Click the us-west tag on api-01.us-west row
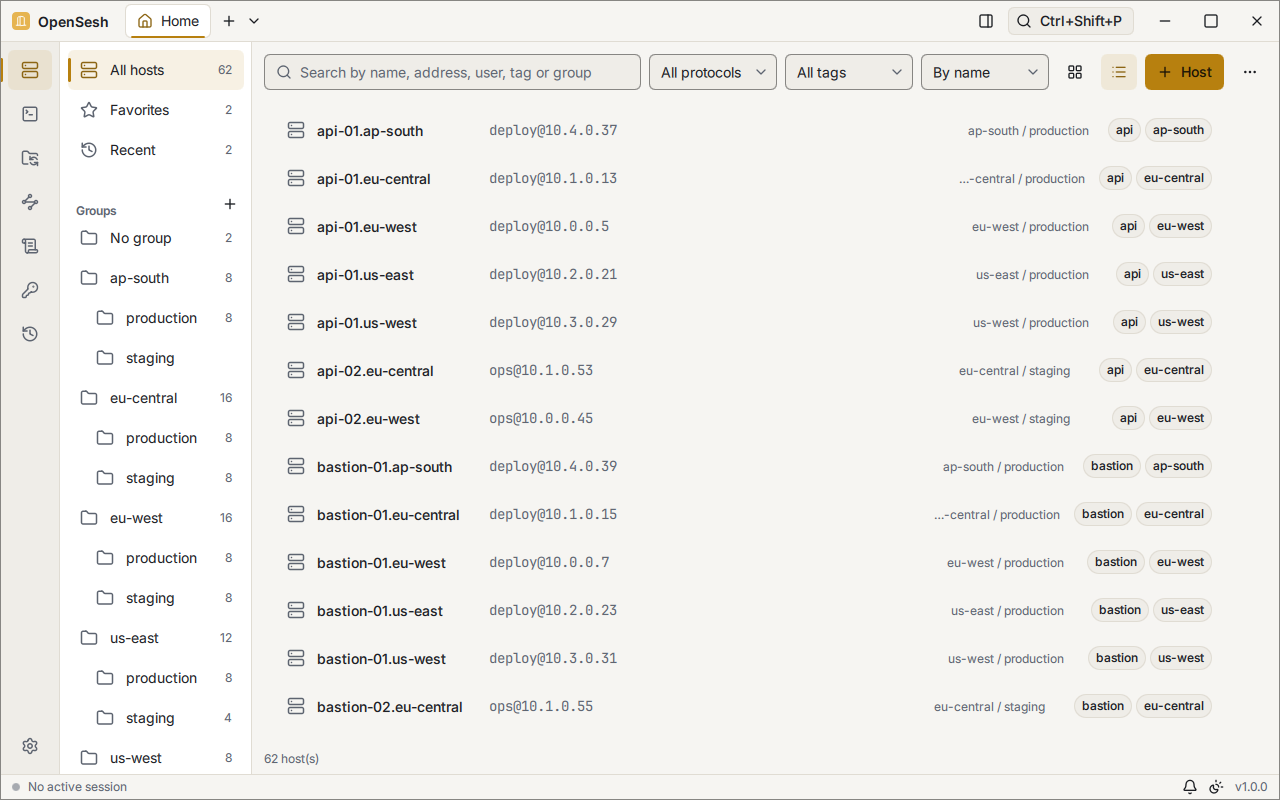This screenshot has width=1280, height=800. point(1181,322)
